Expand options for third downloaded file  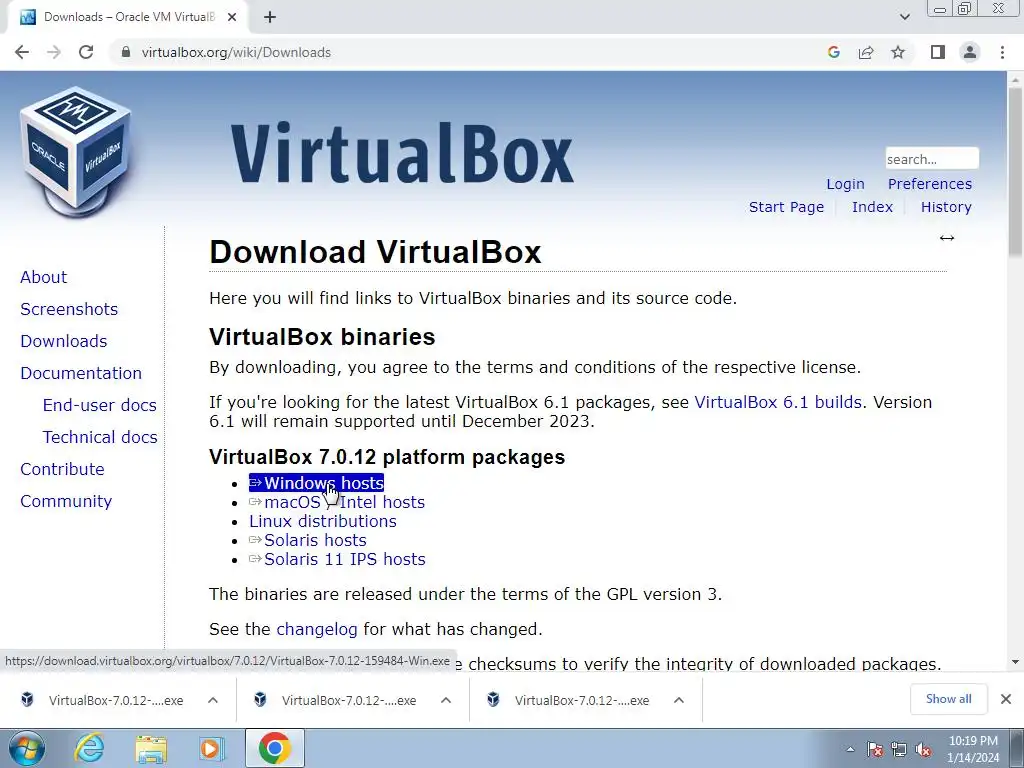(x=679, y=700)
